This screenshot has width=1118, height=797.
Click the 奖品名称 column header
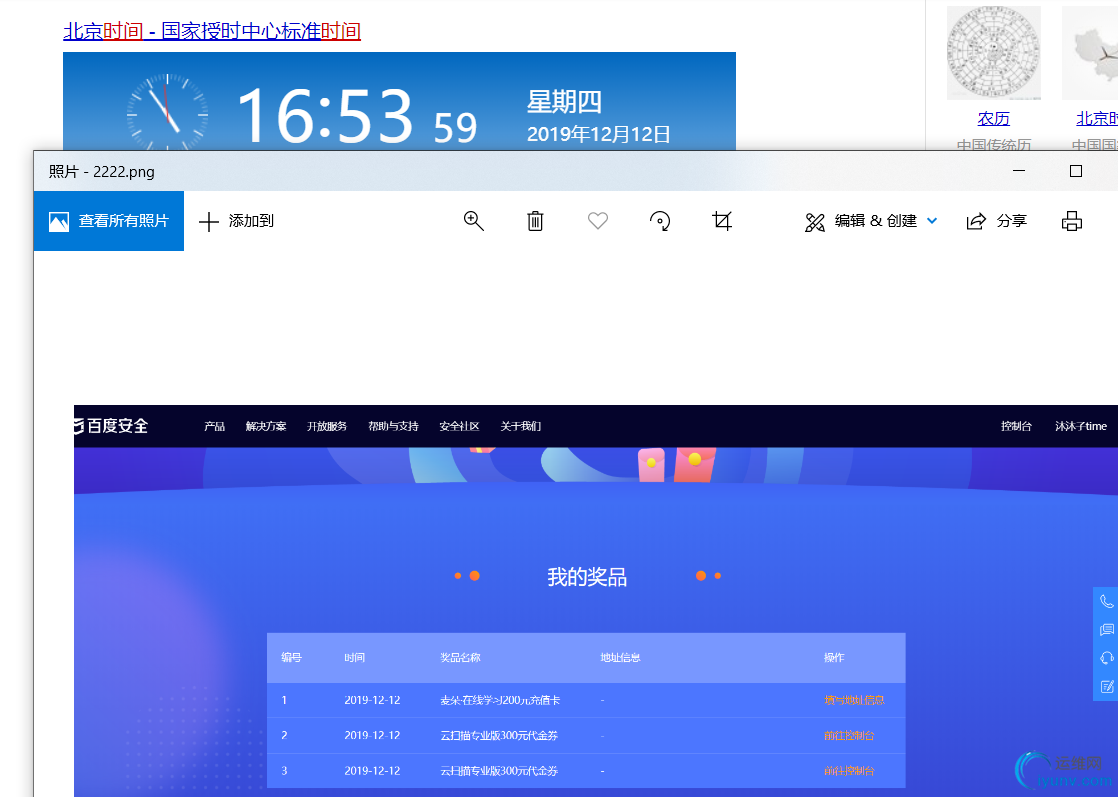461,657
